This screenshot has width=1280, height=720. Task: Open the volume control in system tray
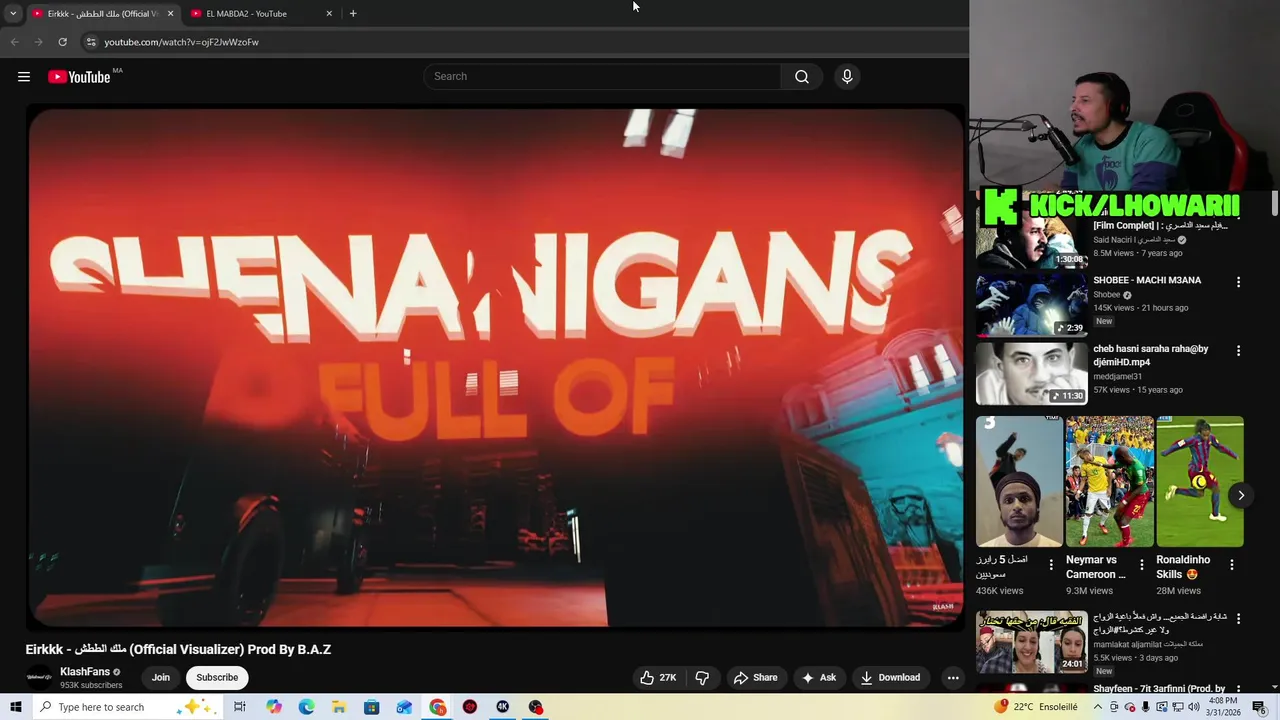tap(1194, 707)
